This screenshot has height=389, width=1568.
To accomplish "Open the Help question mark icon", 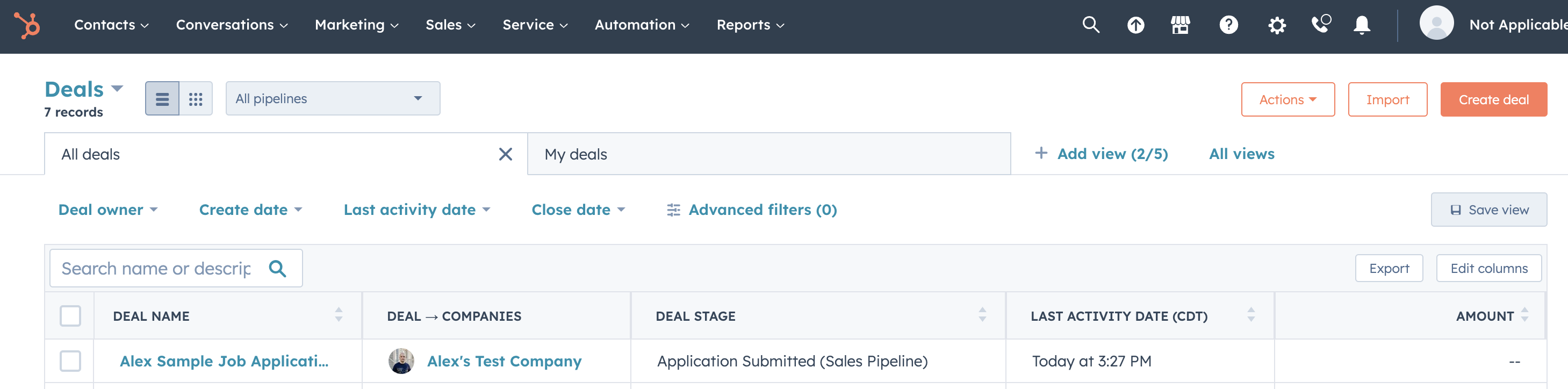I will coord(1228,25).
